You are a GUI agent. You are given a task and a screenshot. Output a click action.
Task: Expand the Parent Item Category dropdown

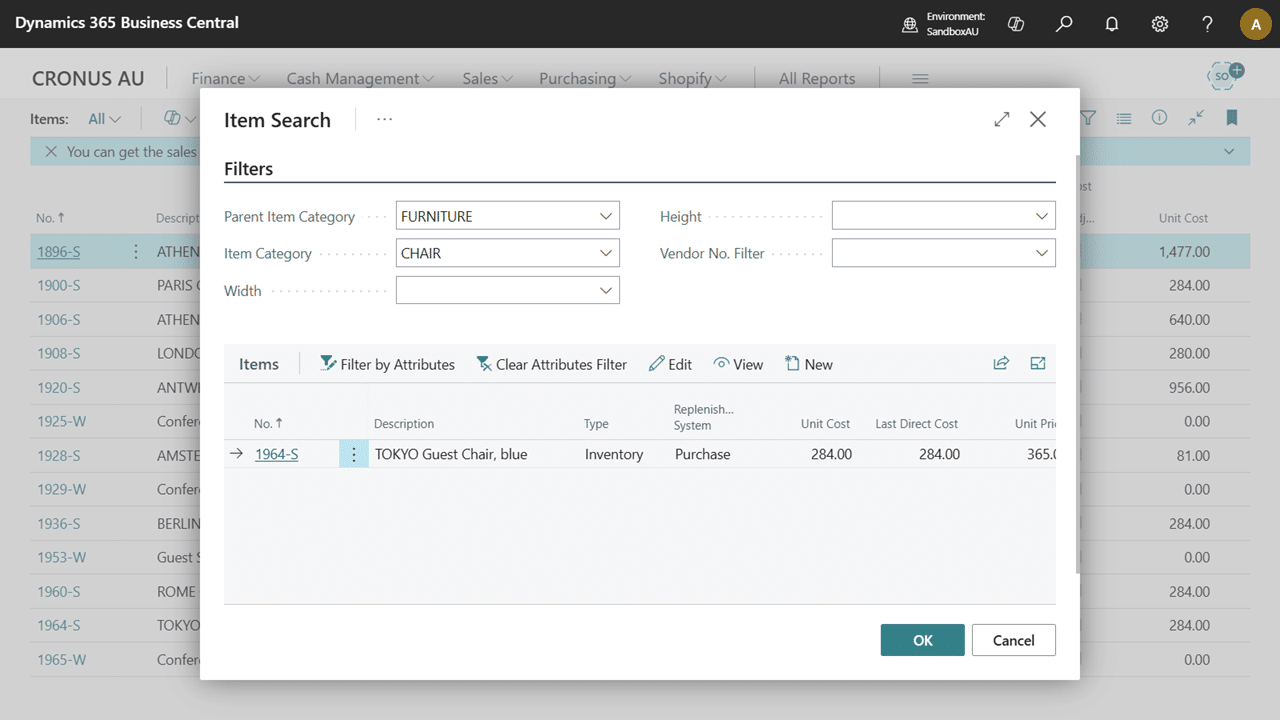606,216
